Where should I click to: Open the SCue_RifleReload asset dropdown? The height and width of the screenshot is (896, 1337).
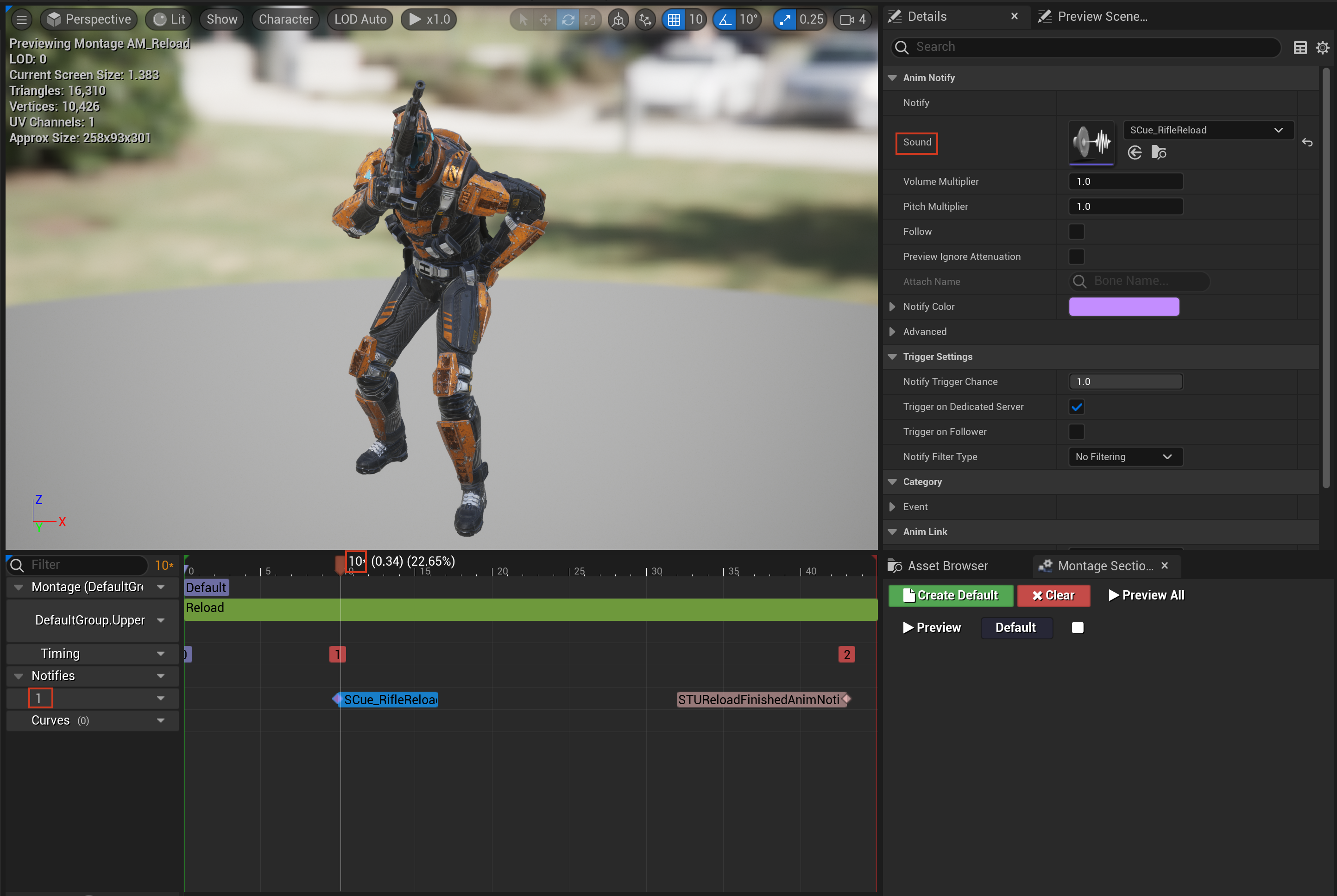(x=1207, y=130)
